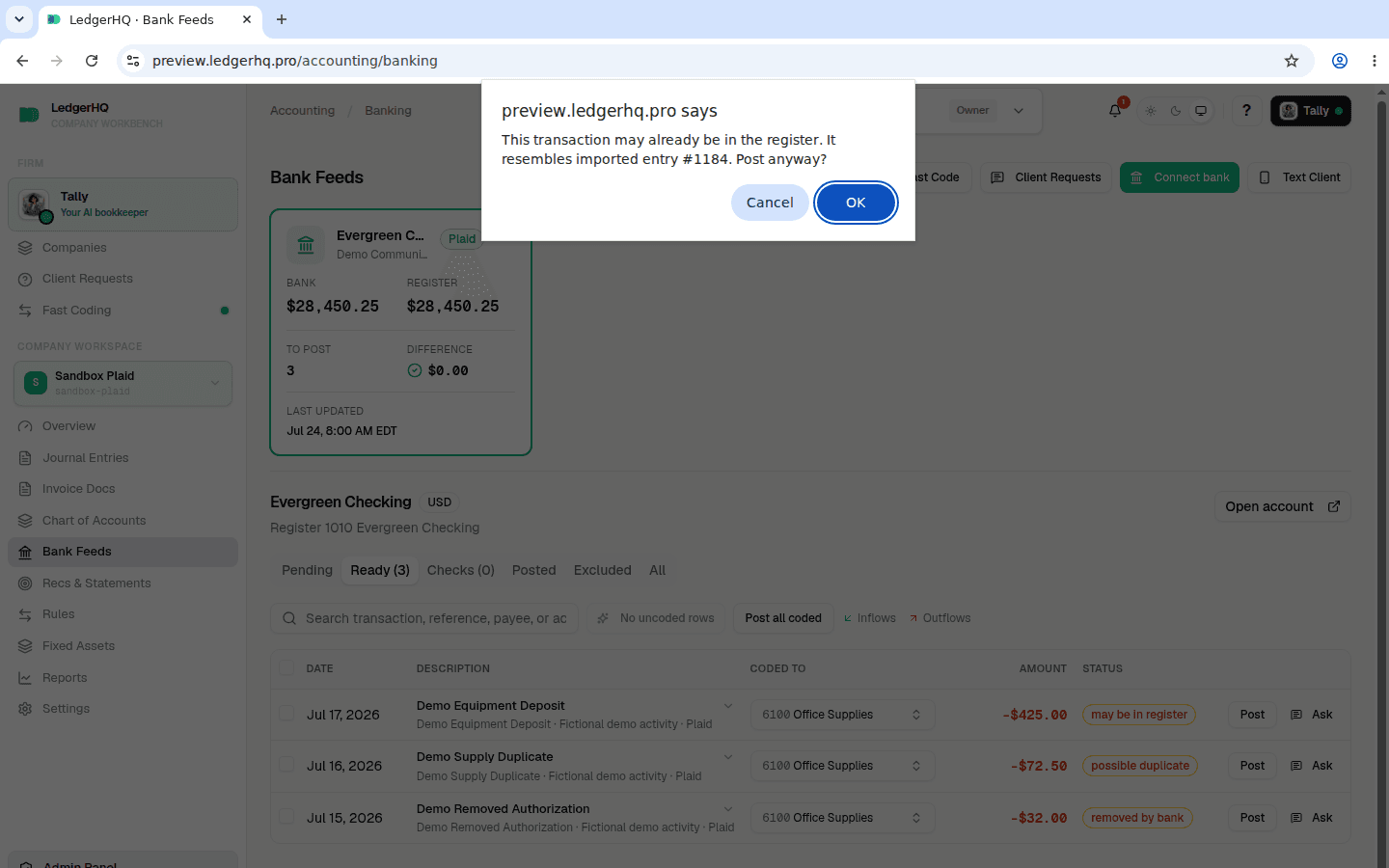Switch to the Checks (0) tab
This screenshot has height=868, width=1389.
pyautogui.click(x=460, y=570)
